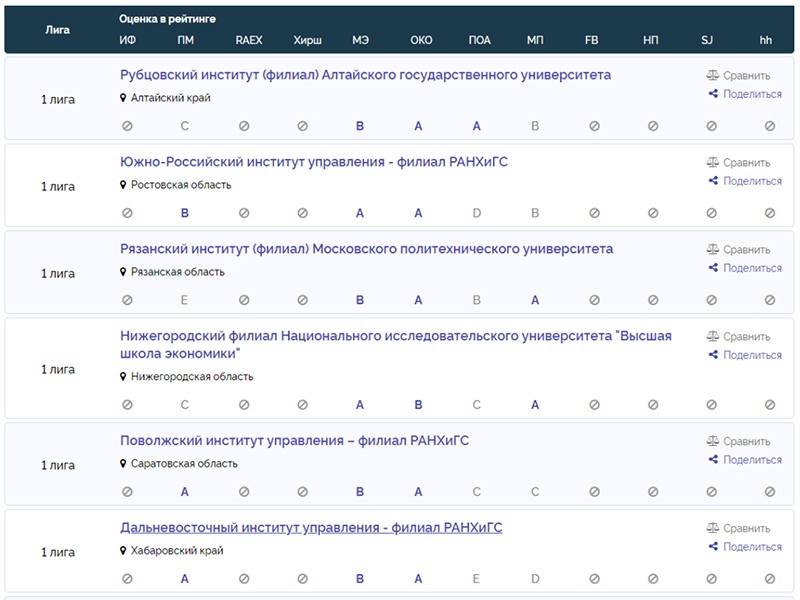This screenshot has width=800, height=600.
Task: Click compare scales icon for Рубцовский институт
Action: 713,75
